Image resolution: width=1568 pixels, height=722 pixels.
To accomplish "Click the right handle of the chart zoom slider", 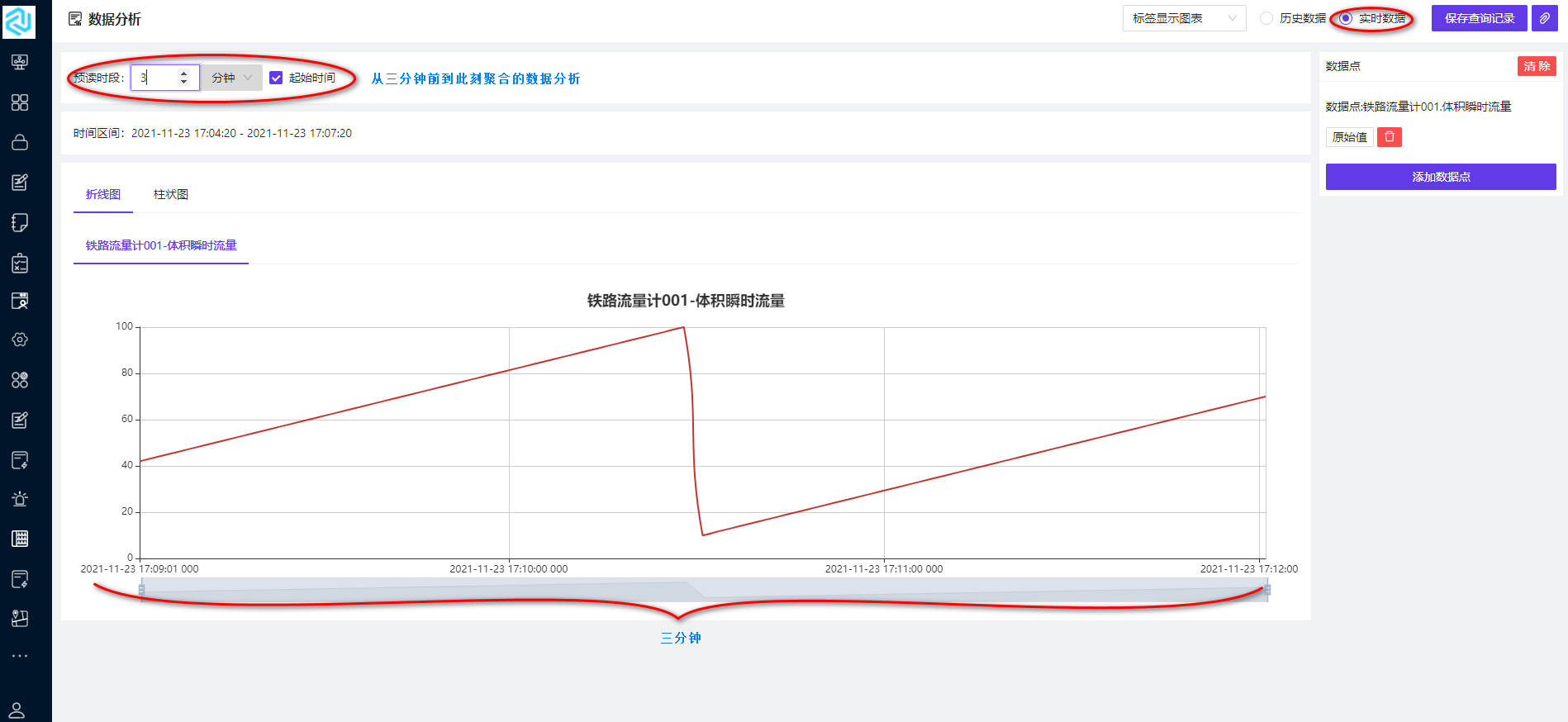I will coord(1267,590).
